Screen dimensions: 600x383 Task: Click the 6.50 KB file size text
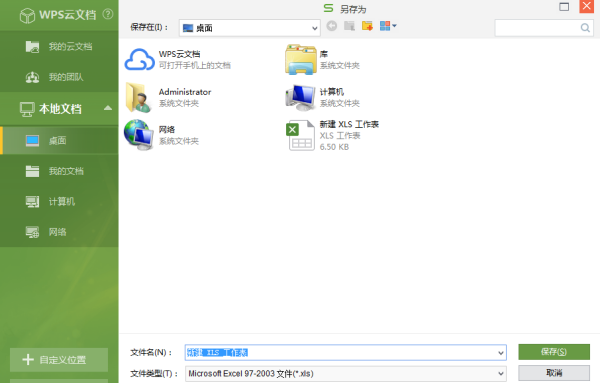pyautogui.click(x=334, y=147)
